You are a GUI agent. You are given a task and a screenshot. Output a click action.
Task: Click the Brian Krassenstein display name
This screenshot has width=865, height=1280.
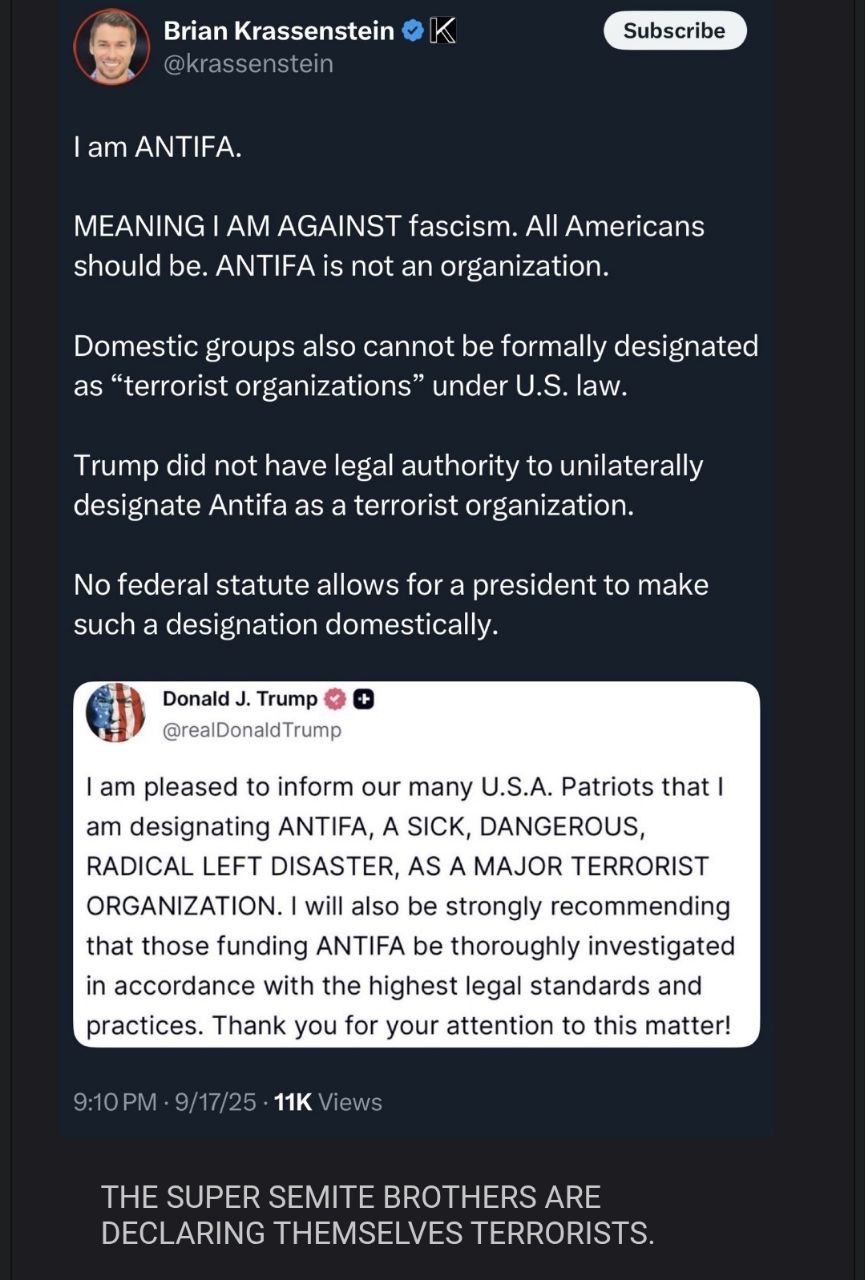[x=279, y=31]
